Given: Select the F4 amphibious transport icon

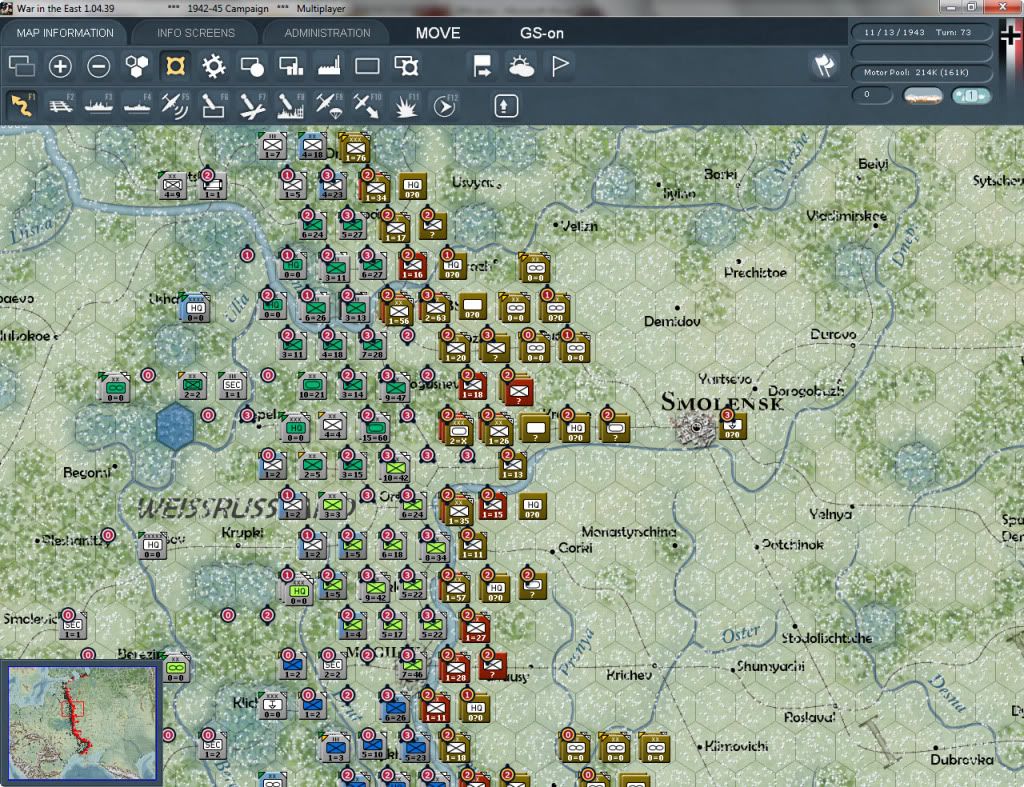Looking at the screenshot, I should coord(137,105).
